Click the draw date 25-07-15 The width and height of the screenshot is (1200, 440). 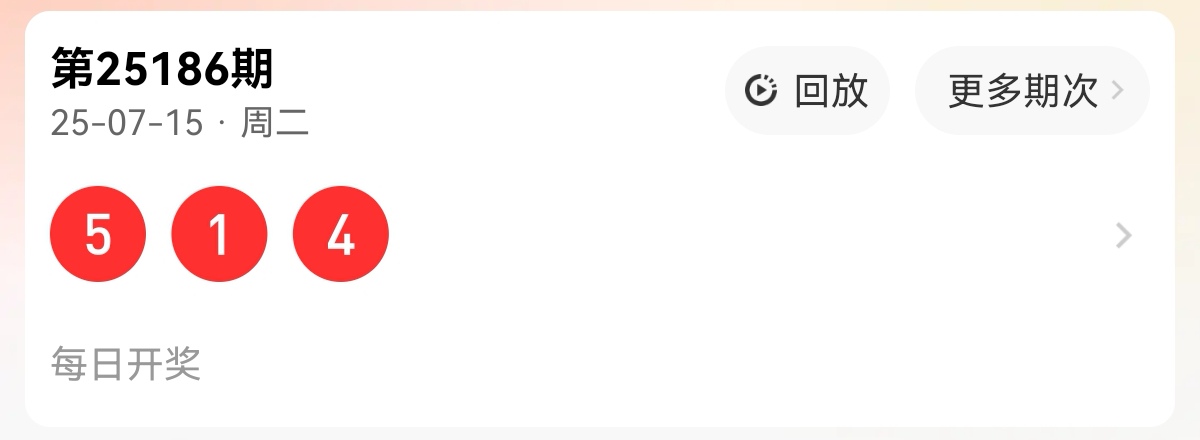tap(126, 123)
